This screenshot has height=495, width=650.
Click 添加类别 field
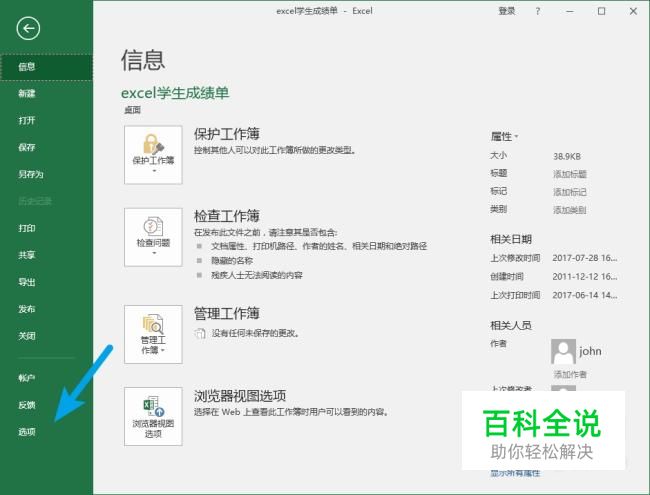tap(570, 210)
